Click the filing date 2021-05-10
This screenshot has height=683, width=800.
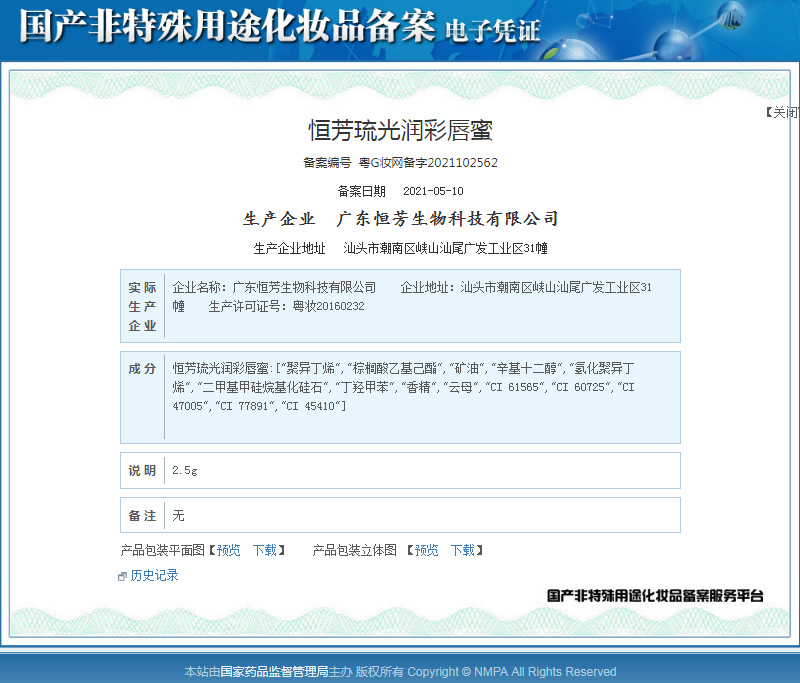[433, 191]
